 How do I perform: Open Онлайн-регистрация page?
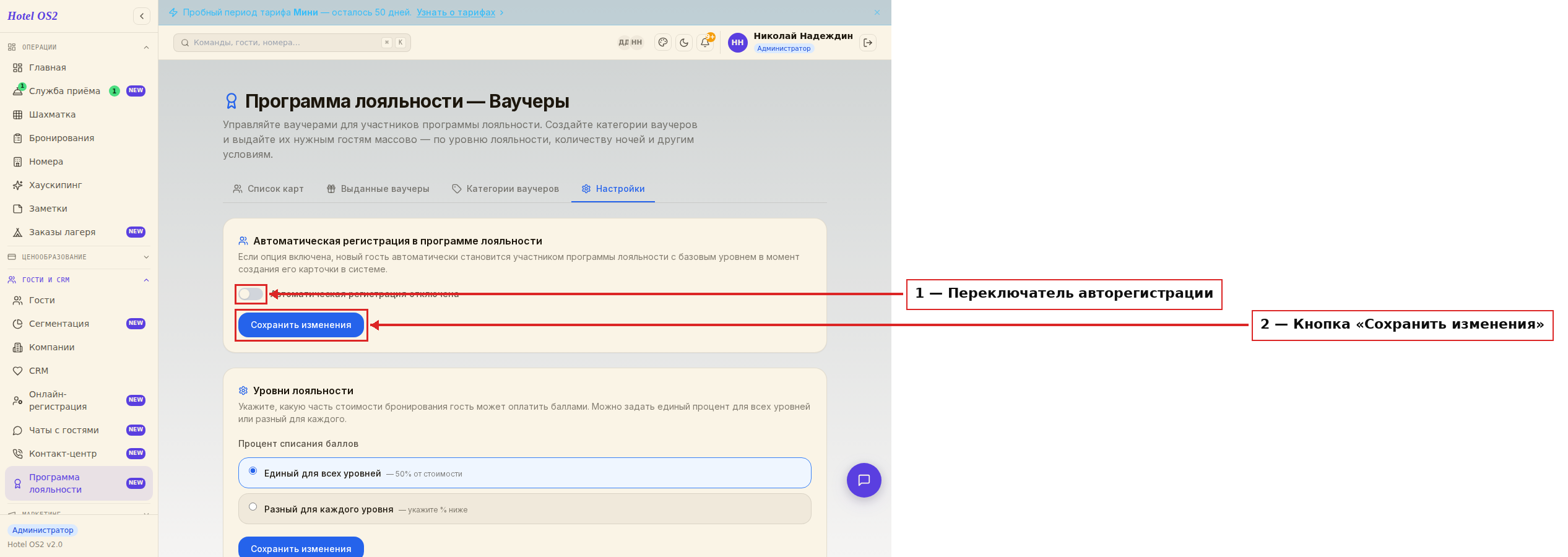coord(79,400)
